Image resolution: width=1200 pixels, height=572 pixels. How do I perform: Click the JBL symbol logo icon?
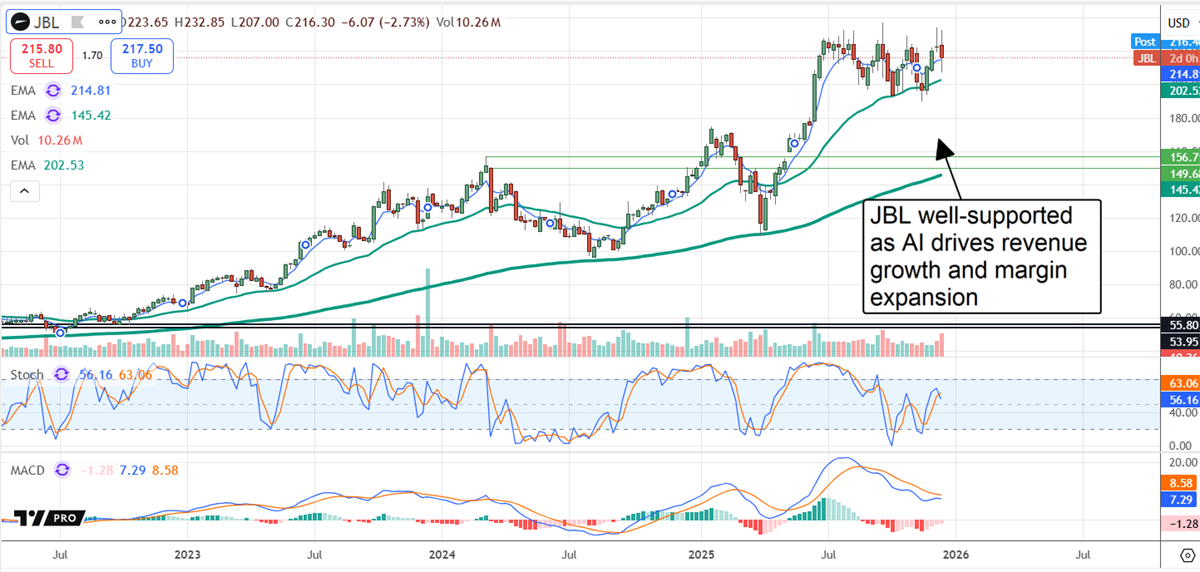pos(17,19)
